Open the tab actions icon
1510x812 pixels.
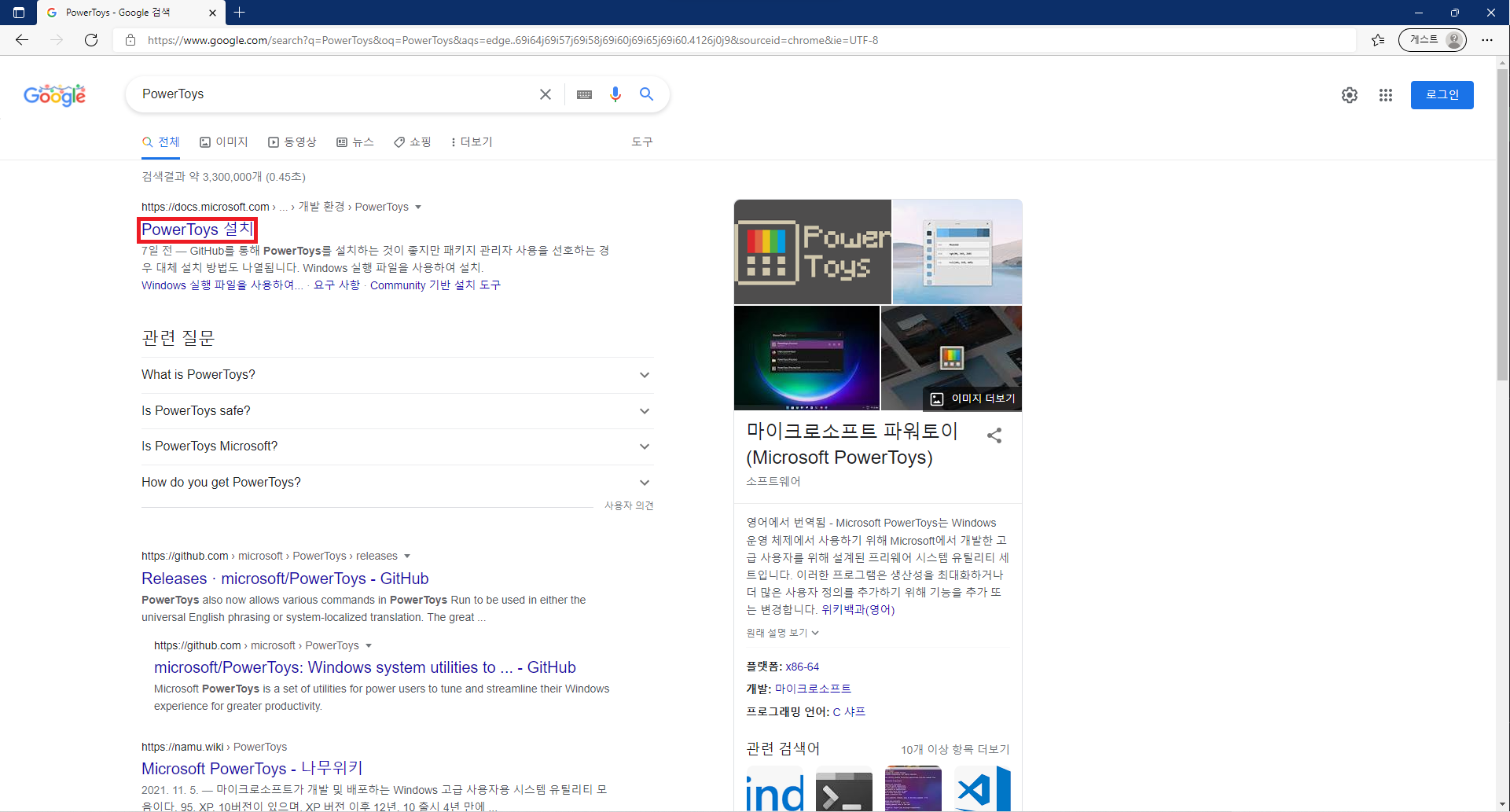(x=19, y=13)
